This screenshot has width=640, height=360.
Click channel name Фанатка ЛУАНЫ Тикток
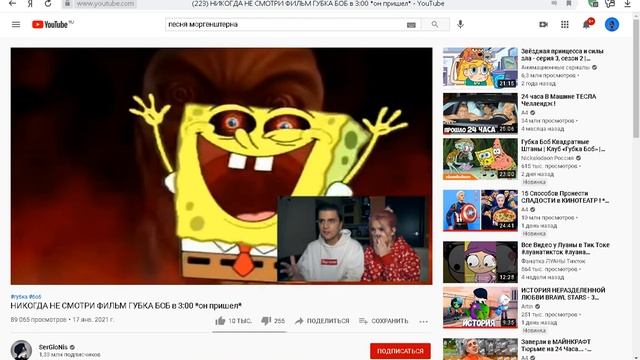click(553, 261)
